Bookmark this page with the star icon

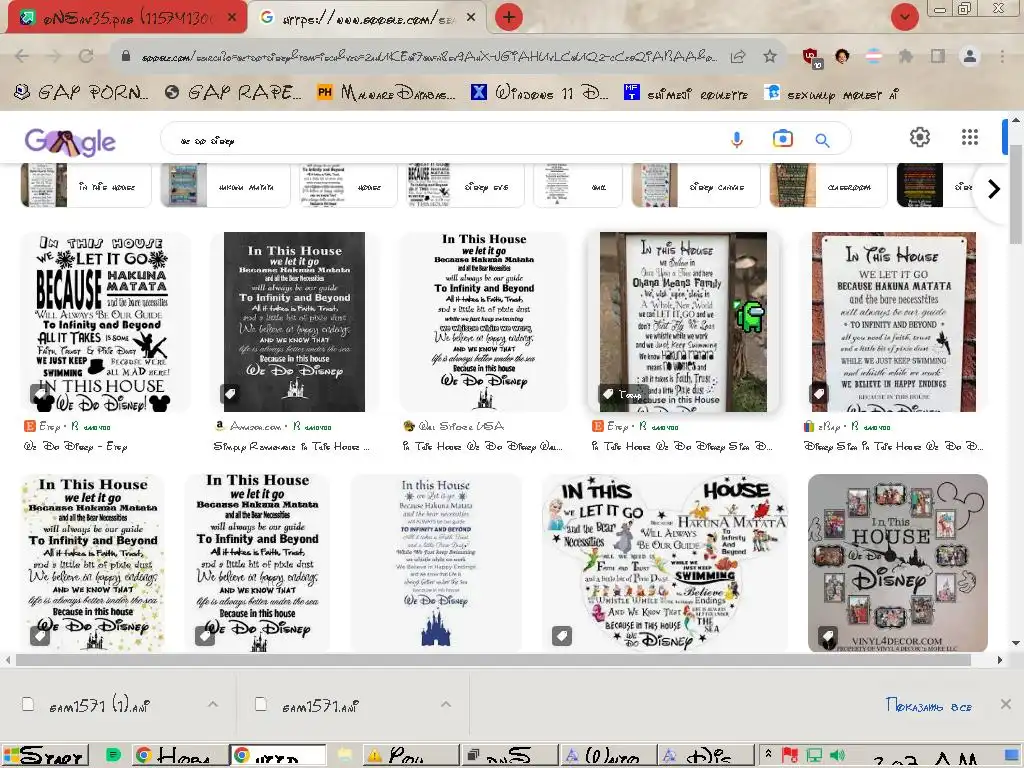[x=770, y=56]
